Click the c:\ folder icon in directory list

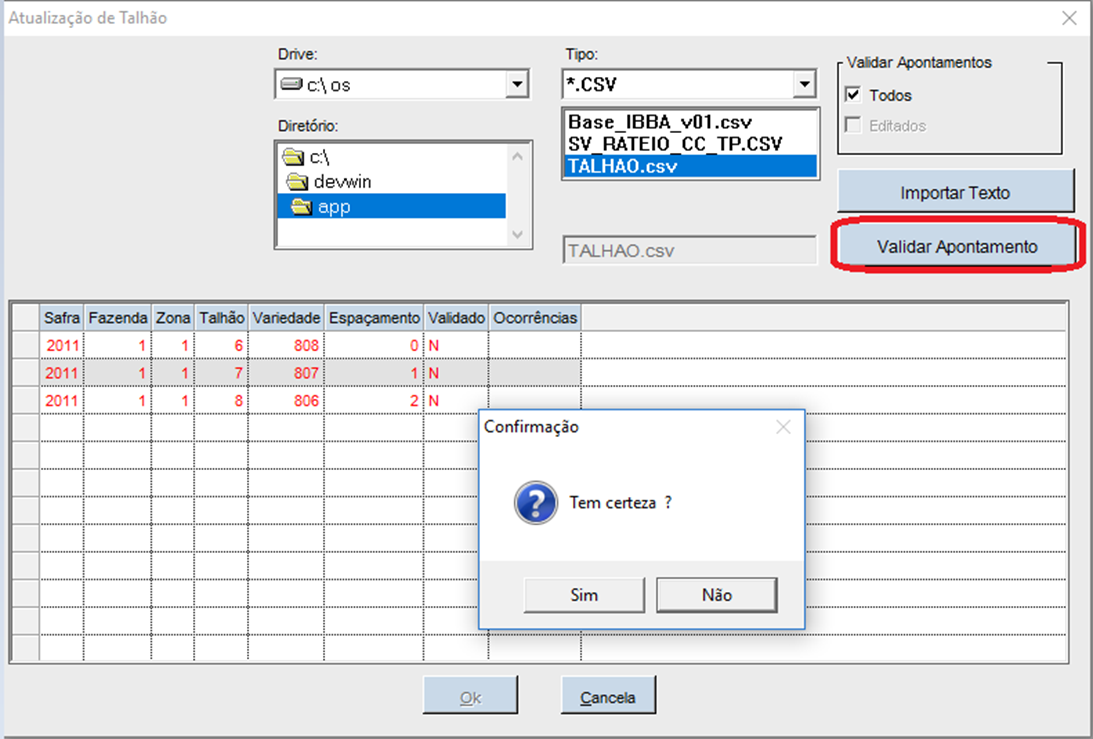(x=292, y=157)
